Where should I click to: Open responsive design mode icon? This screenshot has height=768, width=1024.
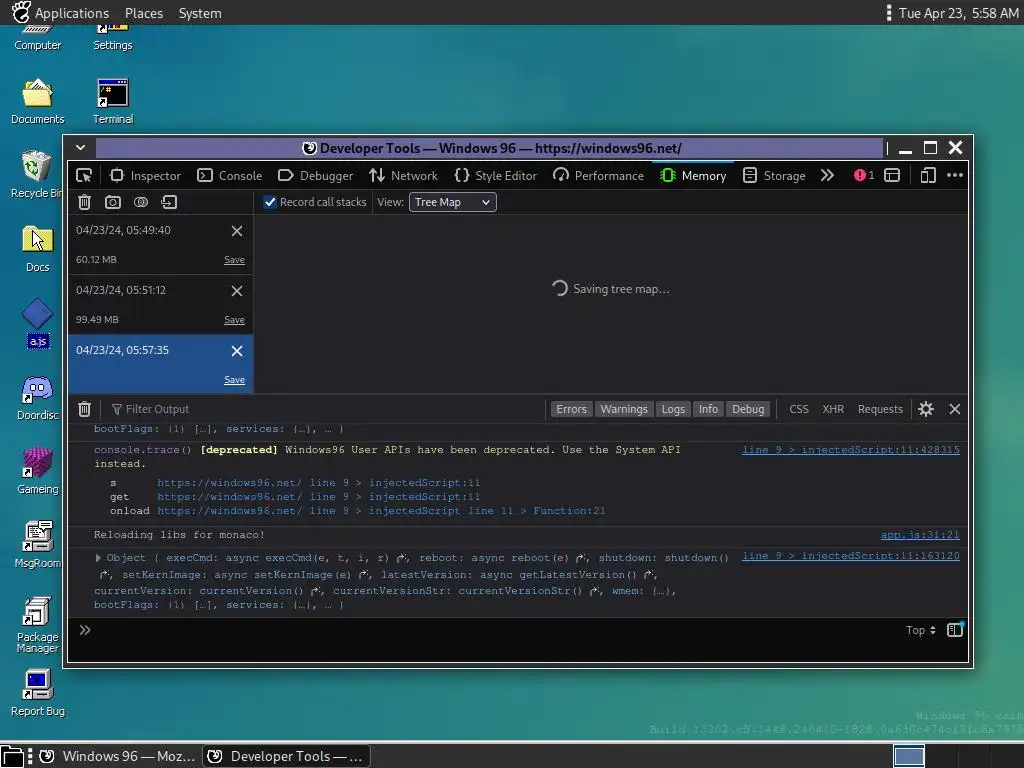pos(928,175)
